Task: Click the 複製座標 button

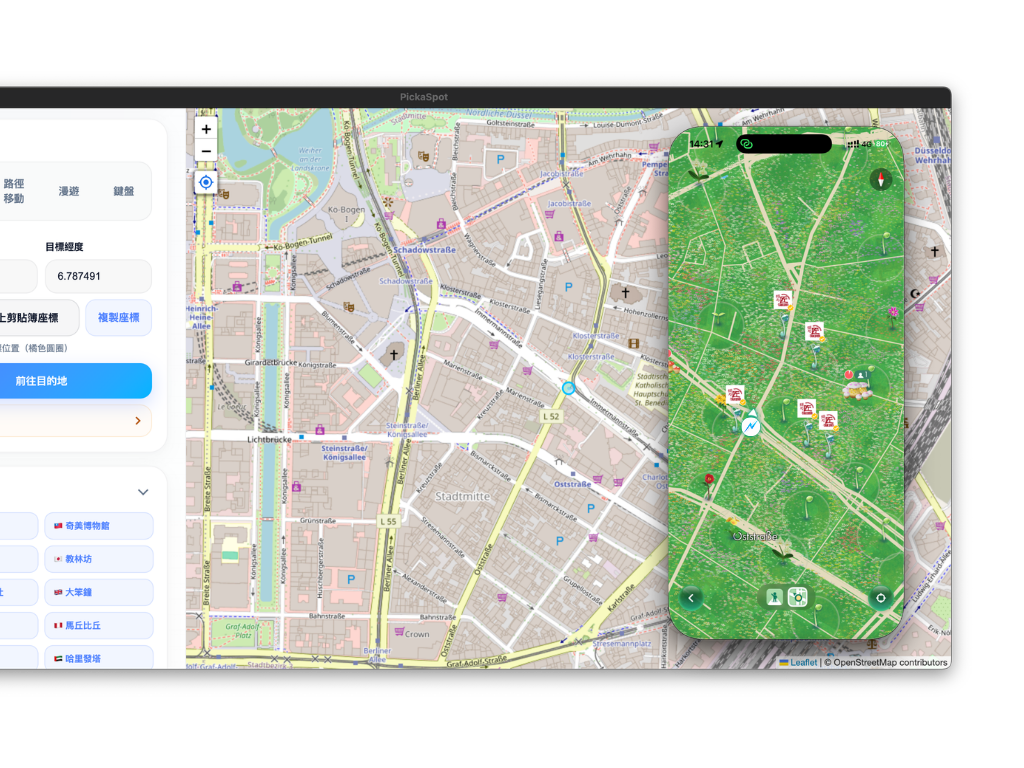Action: pos(118,317)
